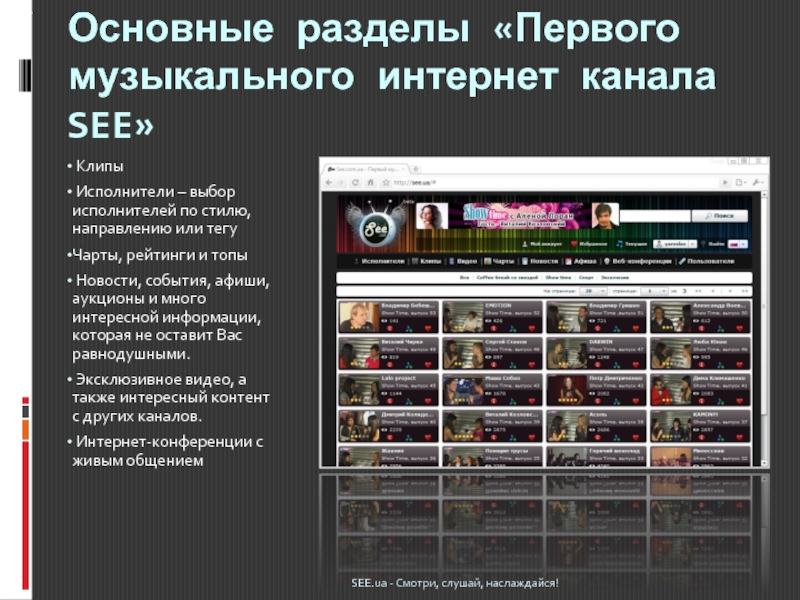Click the browser forward arrow
800x600 pixels.
point(340,183)
